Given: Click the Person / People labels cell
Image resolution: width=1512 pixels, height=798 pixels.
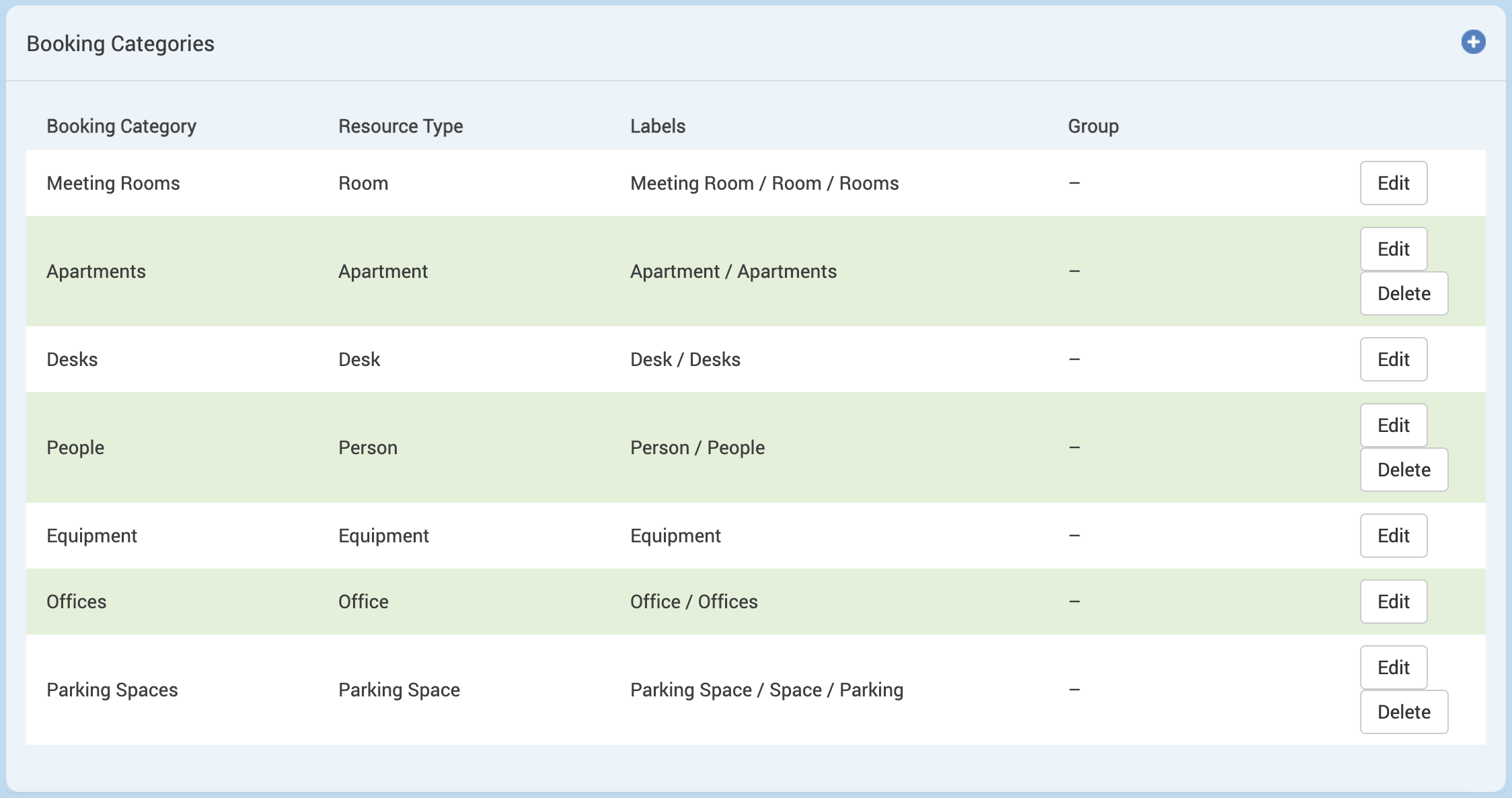Looking at the screenshot, I should coord(697,447).
